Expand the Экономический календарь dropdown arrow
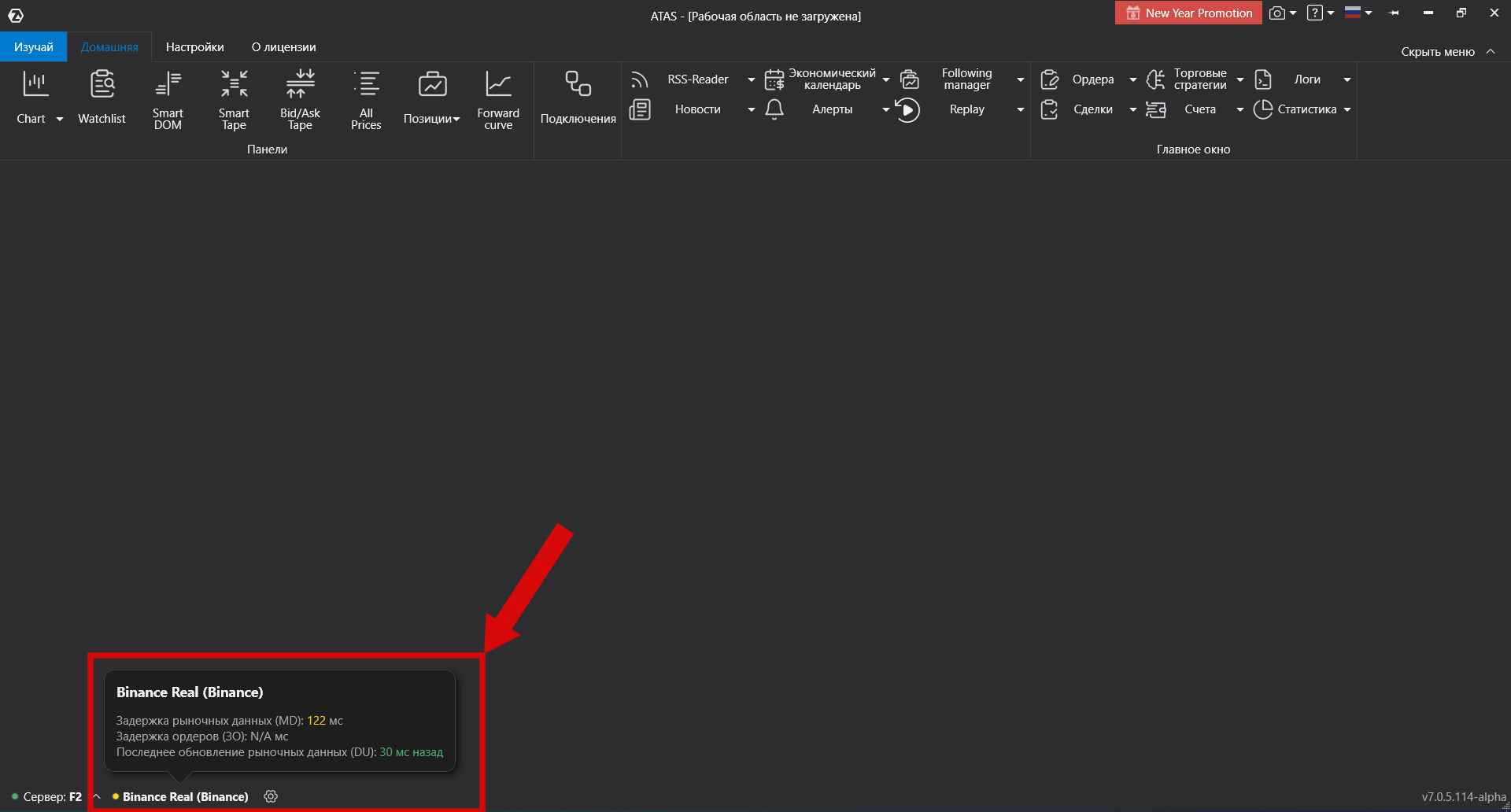The image size is (1511, 812). (x=885, y=79)
